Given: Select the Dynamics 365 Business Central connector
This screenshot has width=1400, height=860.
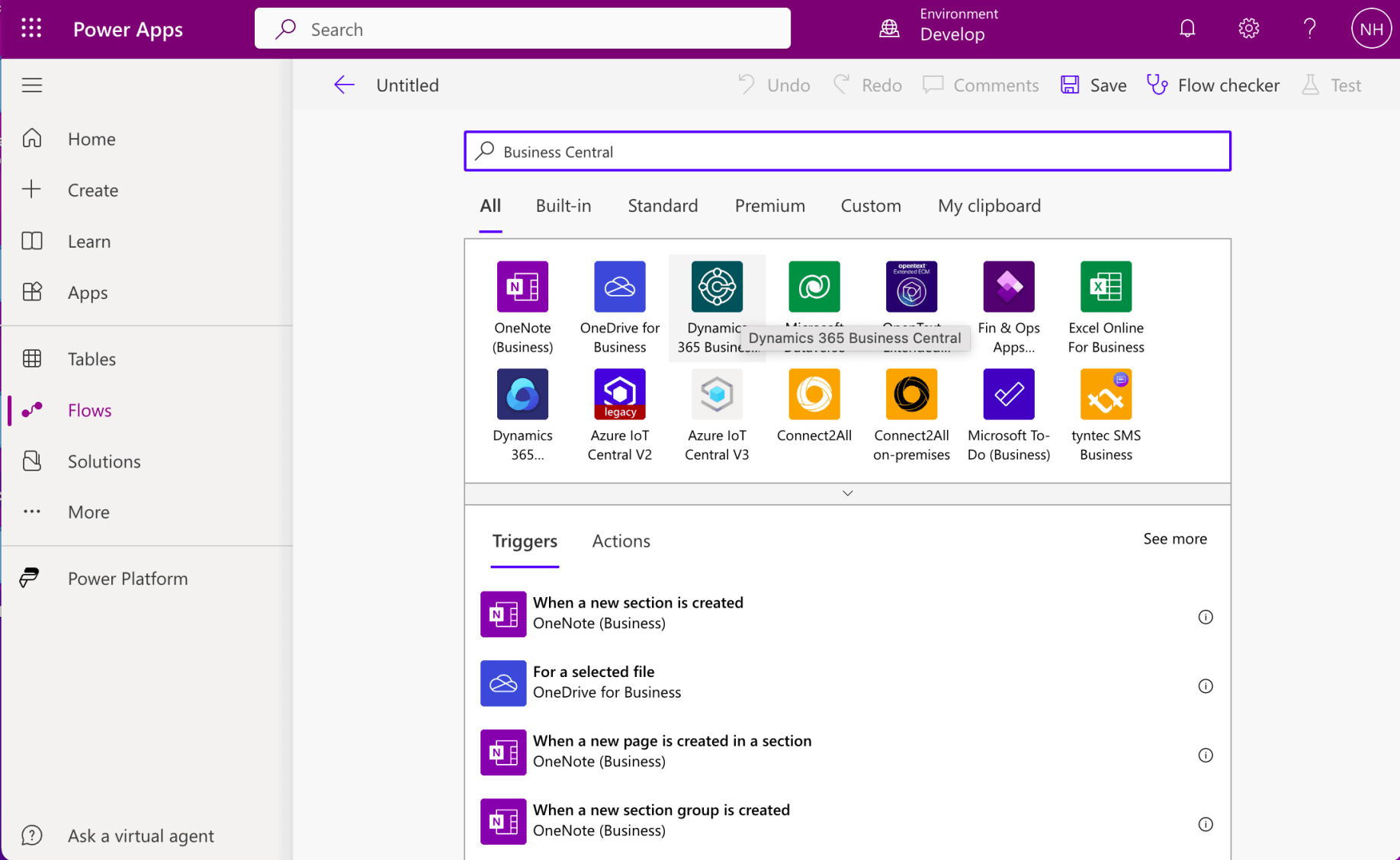Looking at the screenshot, I should (x=716, y=287).
